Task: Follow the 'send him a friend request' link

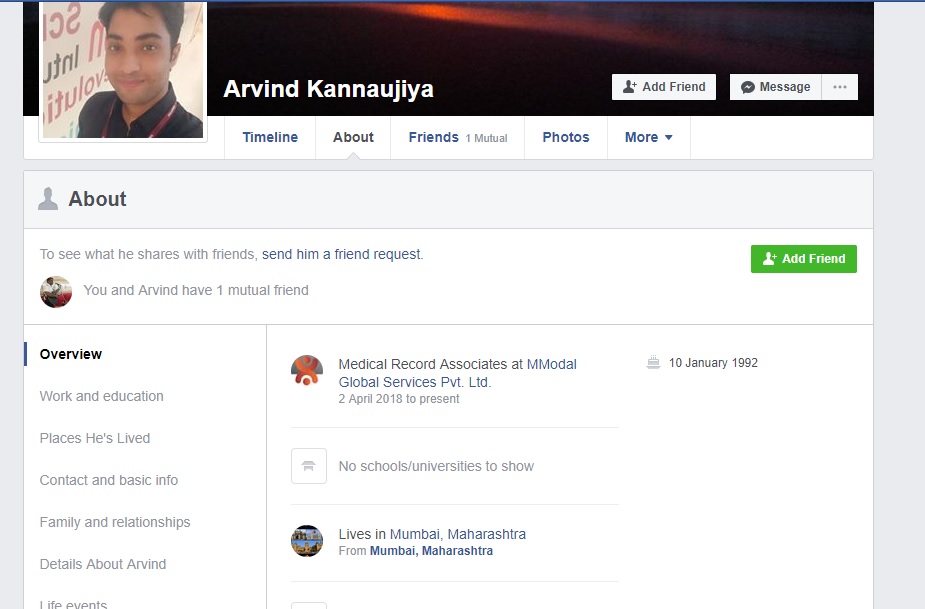Action: [x=342, y=254]
